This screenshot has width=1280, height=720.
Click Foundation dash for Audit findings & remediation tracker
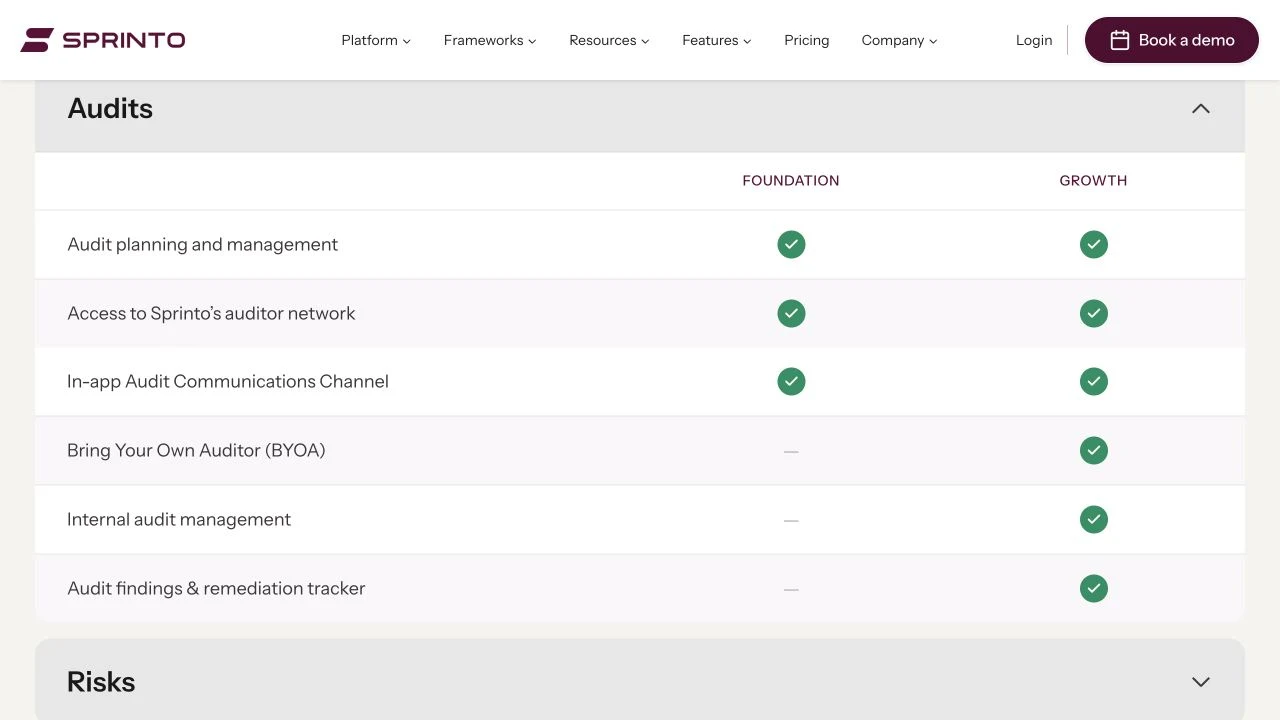coord(791,590)
